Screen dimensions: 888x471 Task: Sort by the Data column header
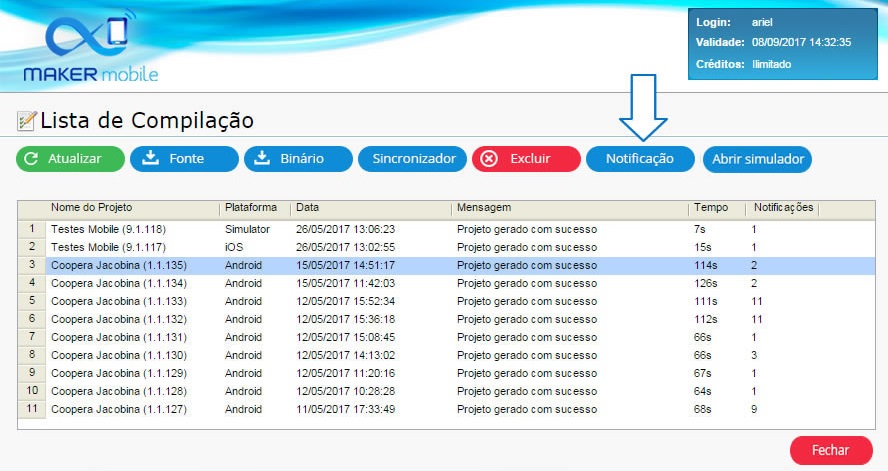(x=370, y=208)
